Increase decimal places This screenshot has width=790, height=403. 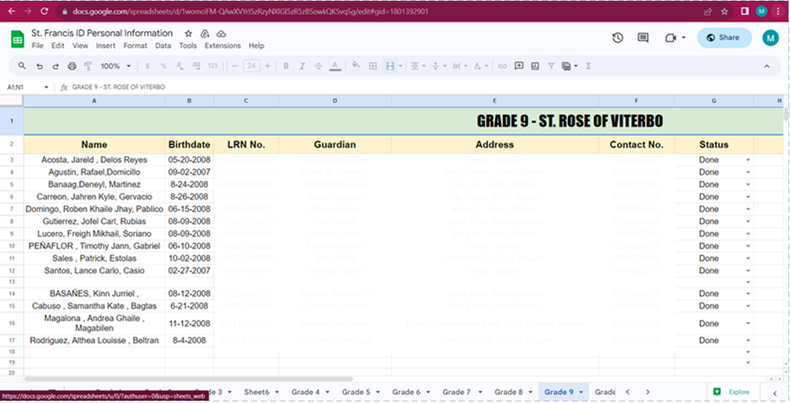(x=196, y=66)
